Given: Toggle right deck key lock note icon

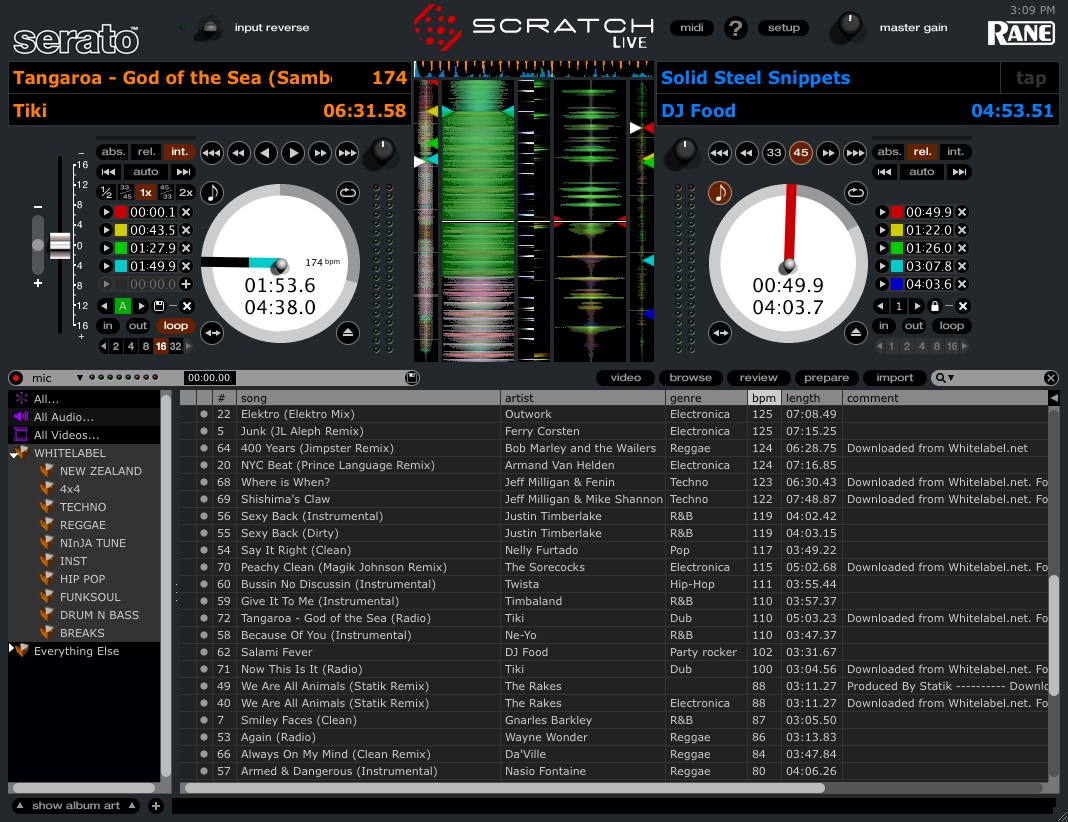Looking at the screenshot, I should (720, 193).
